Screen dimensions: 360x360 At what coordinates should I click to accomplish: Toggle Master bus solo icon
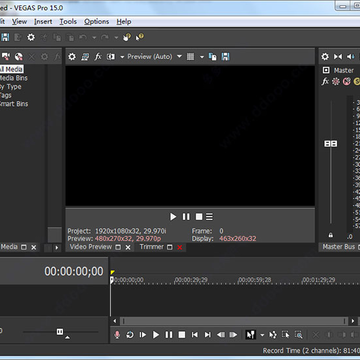[357, 81]
